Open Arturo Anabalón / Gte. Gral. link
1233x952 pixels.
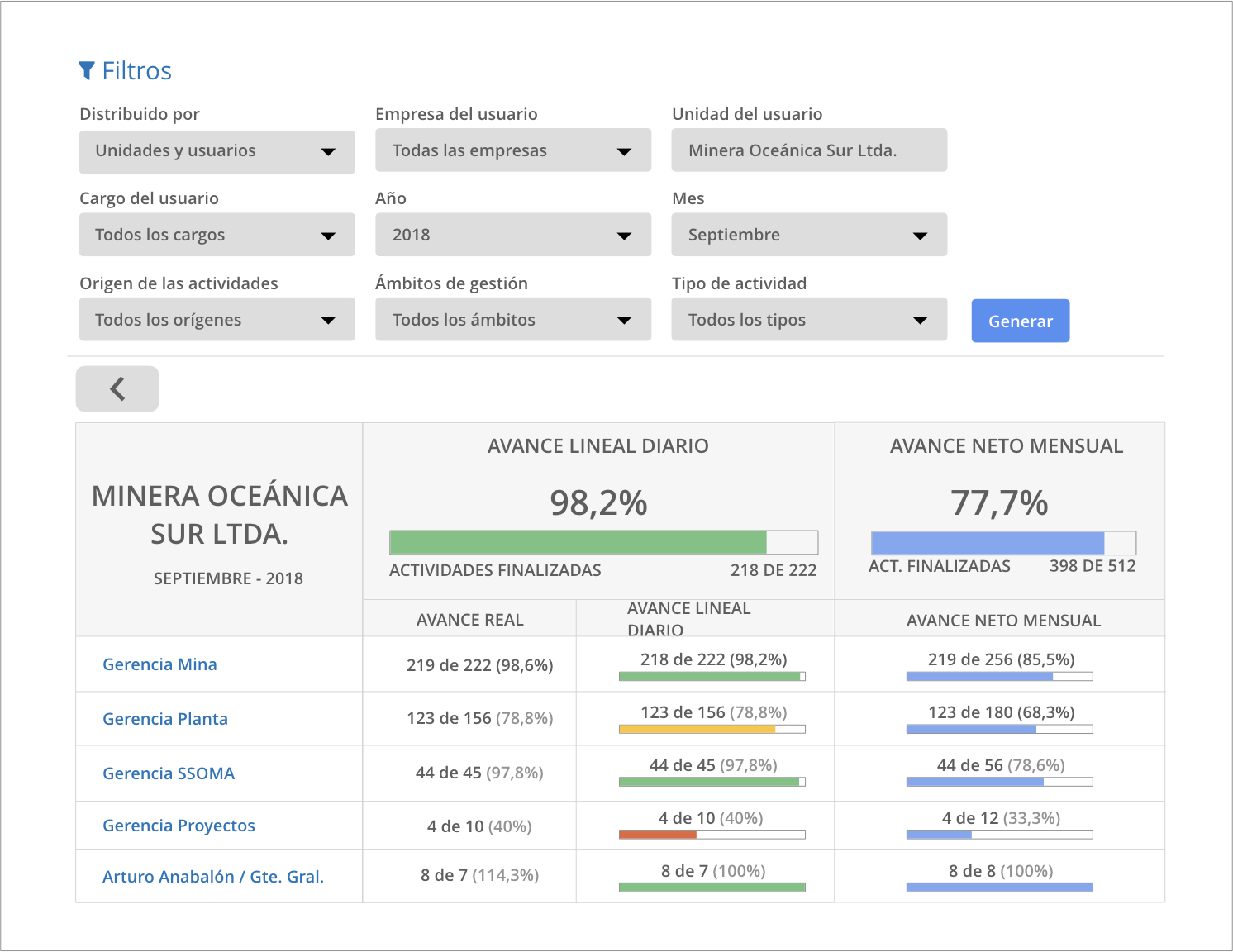213,877
